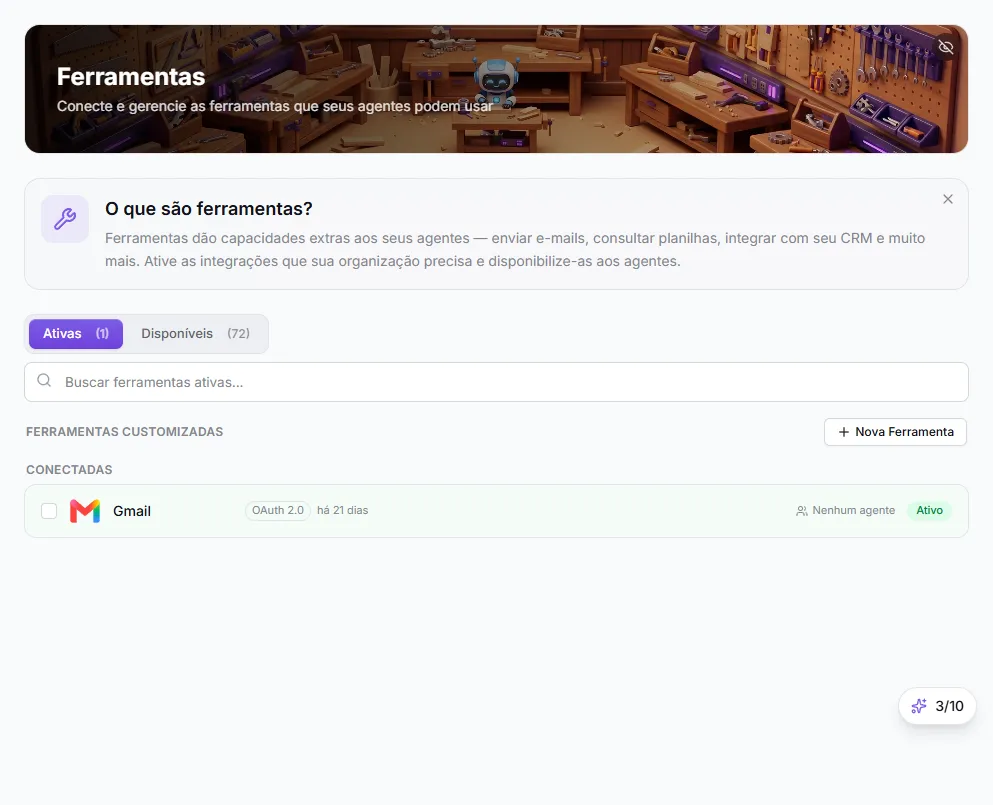Switch to the Ativas tab

tap(76, 334)
